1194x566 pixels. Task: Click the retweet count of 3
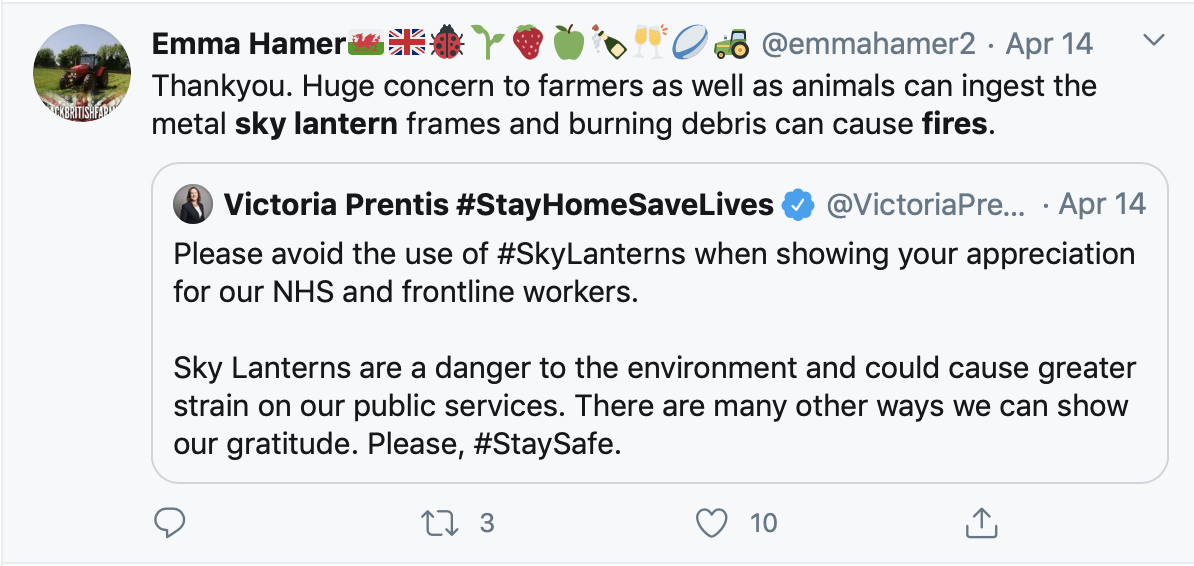(x=487, y=522)
